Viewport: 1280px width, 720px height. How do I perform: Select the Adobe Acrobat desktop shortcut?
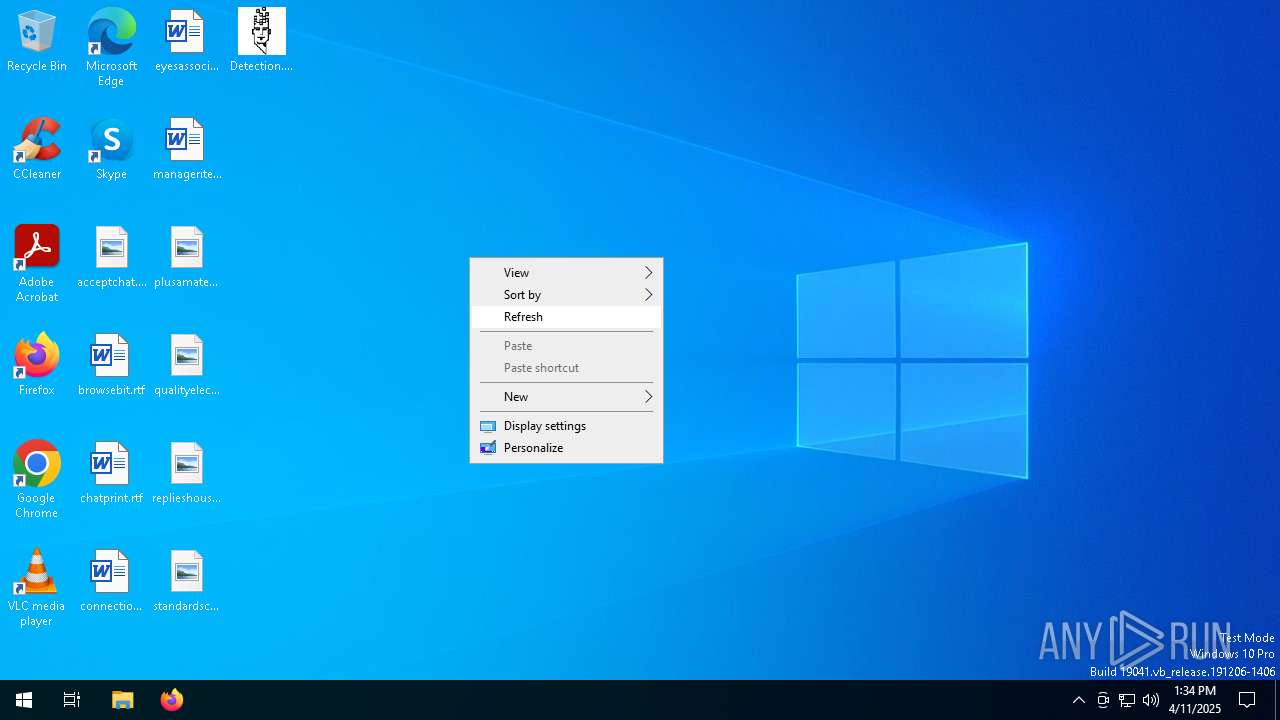tap(37, 264)
